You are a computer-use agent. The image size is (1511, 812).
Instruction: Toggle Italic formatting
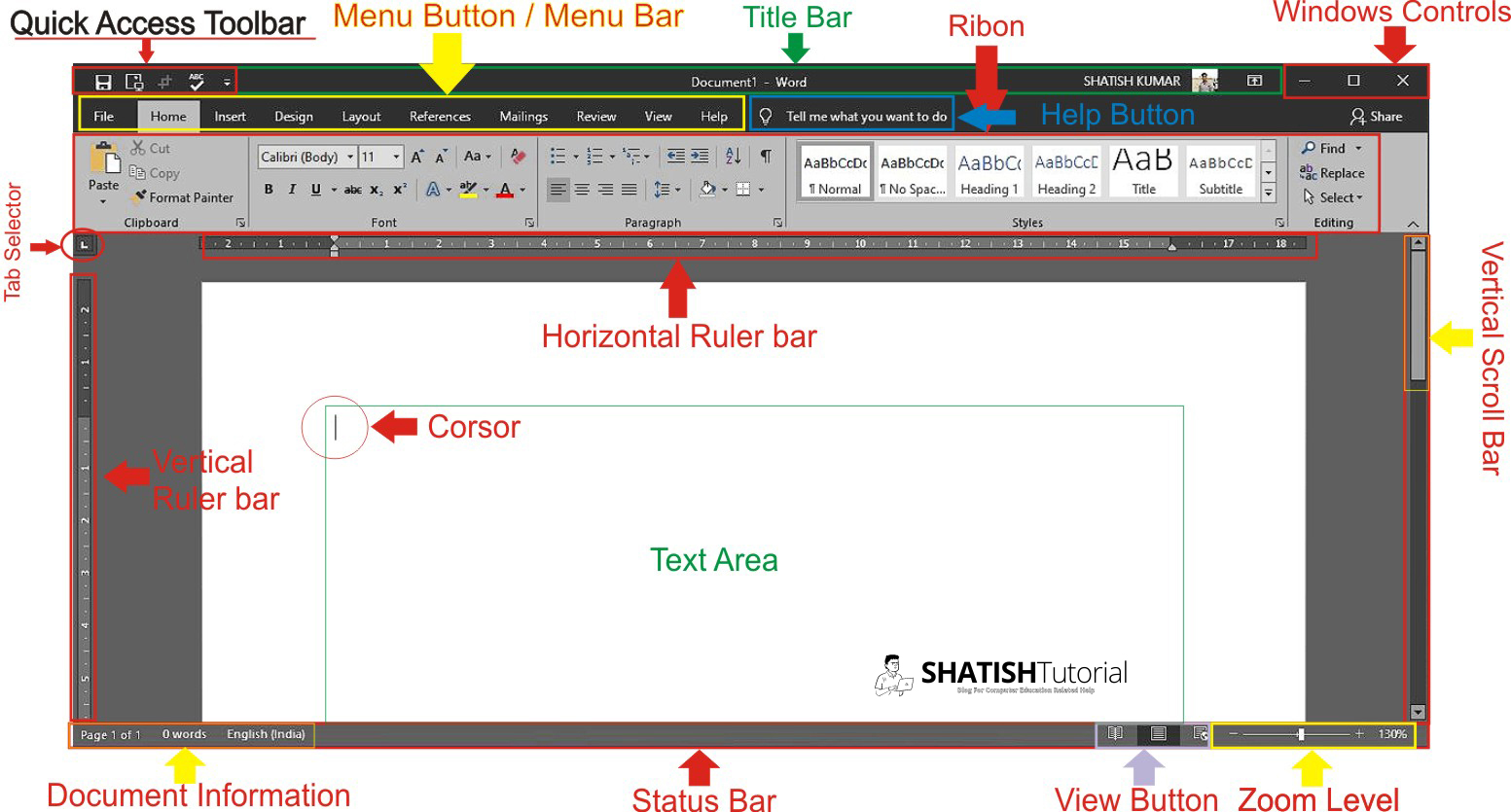point(292,190)
